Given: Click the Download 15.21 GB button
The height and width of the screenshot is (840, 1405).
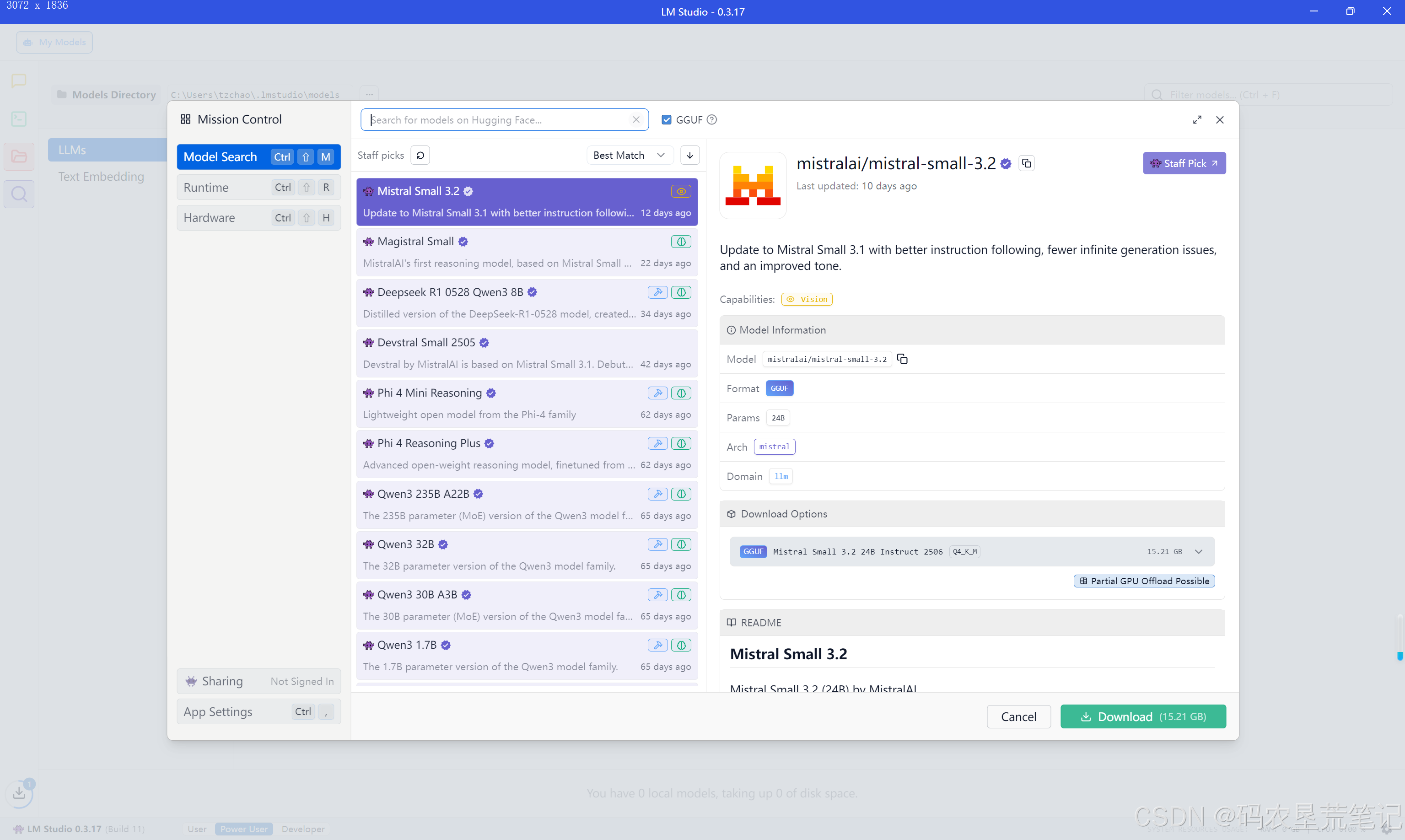Looking at the screenshot, I should click(x=1143, y=716).
